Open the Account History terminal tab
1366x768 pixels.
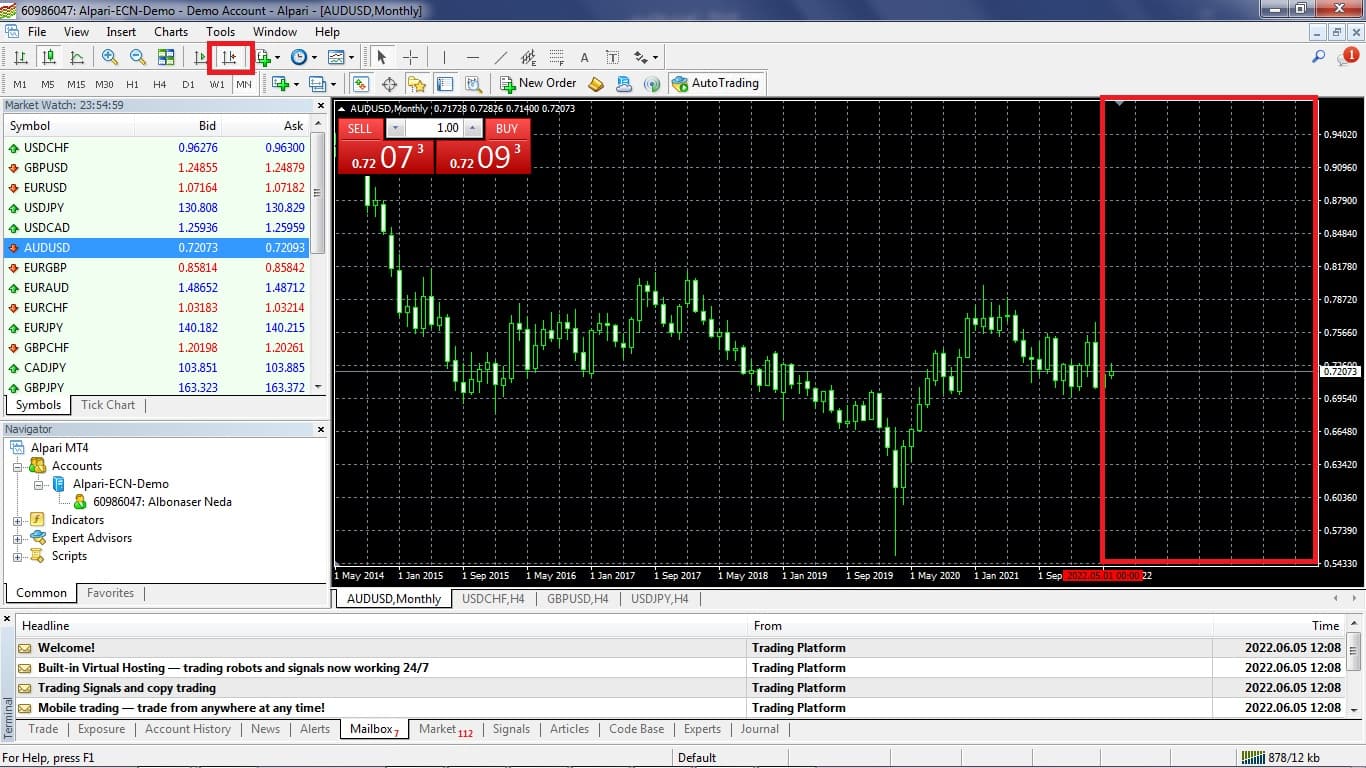[188, 729]
